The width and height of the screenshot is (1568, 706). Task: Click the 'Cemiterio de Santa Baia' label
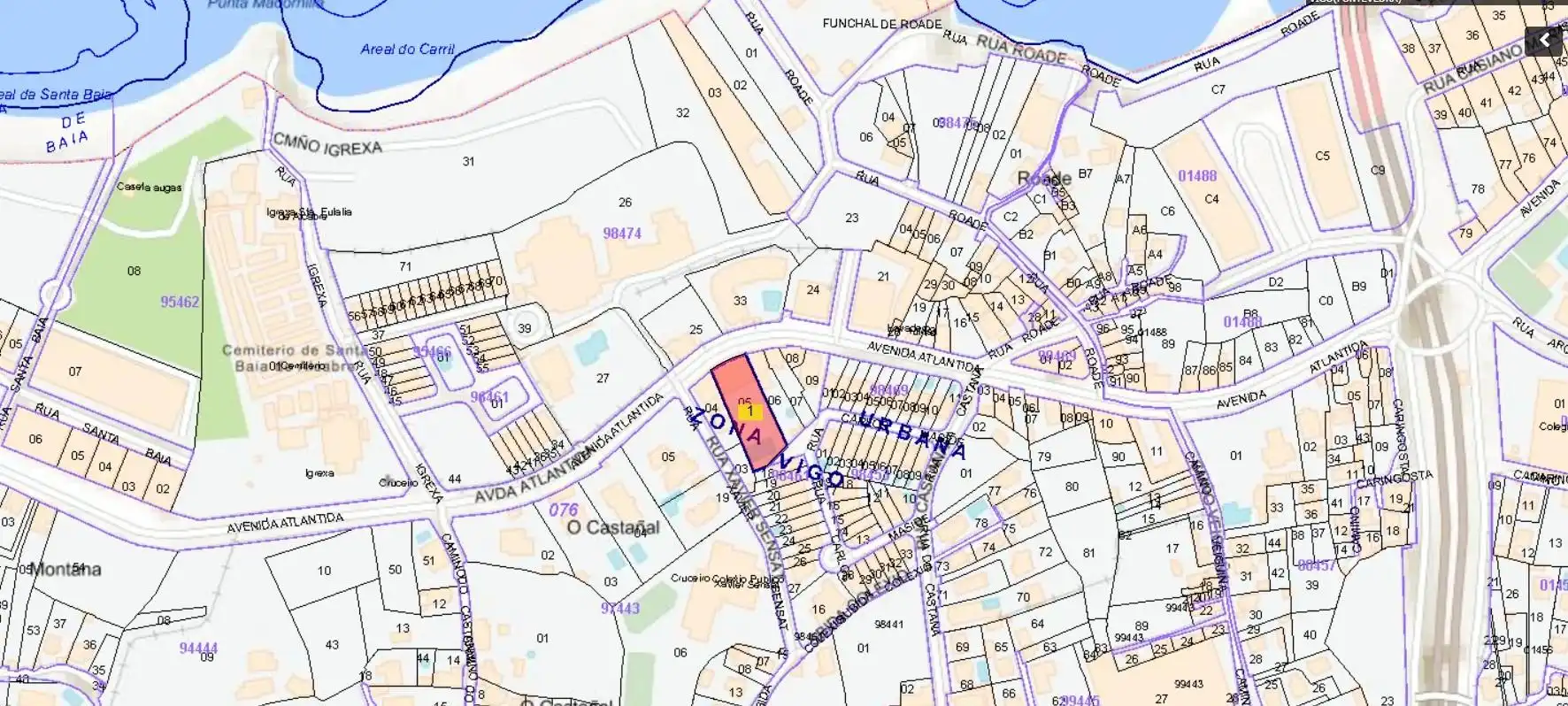pos(293,350)
